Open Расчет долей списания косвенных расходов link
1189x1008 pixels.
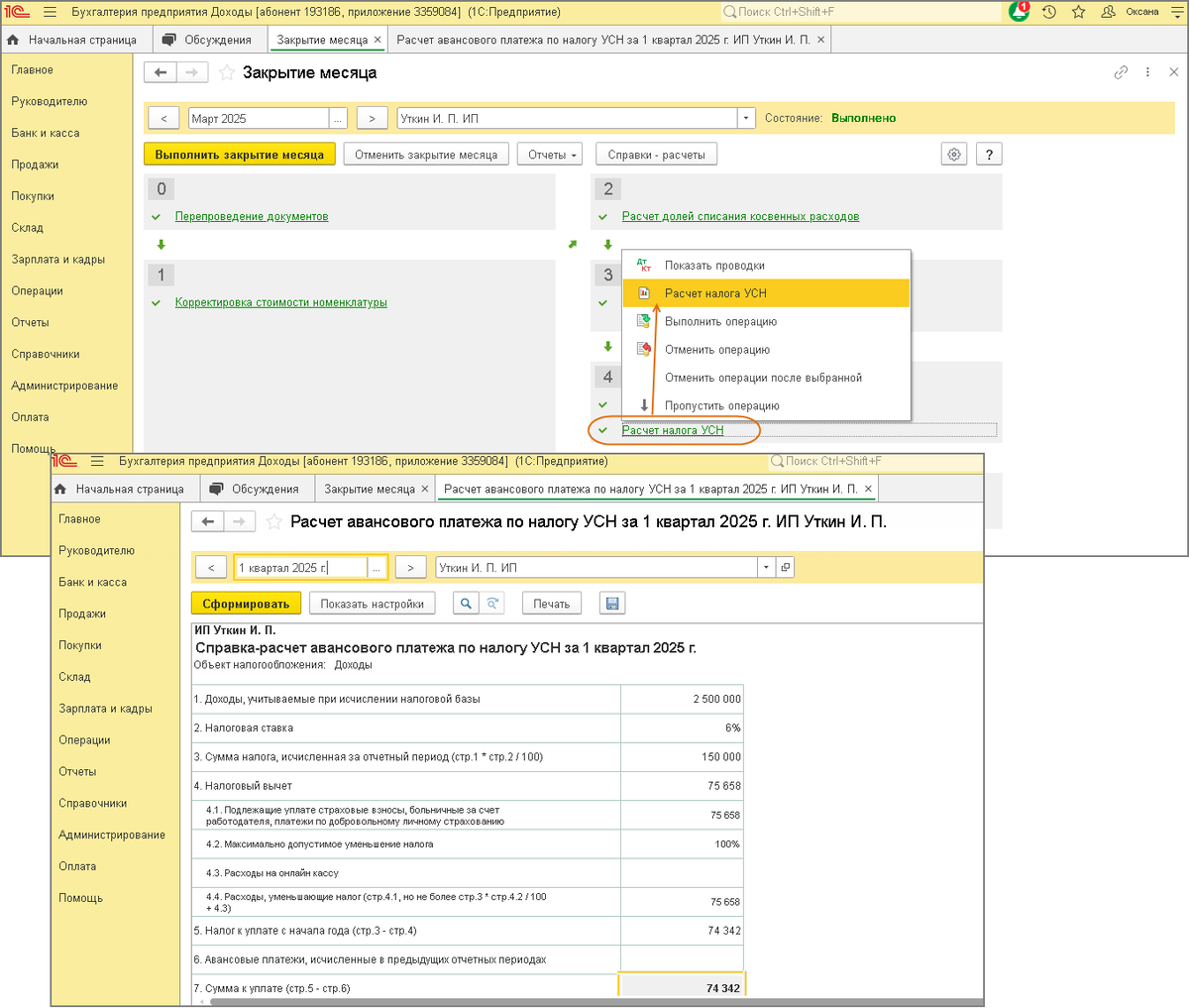click(x=740, y=216)
